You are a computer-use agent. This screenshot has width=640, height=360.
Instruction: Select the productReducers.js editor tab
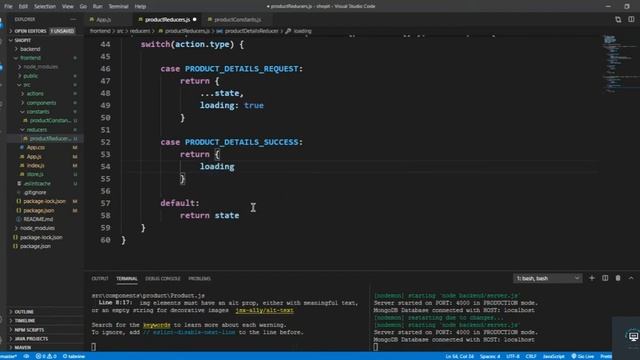point(167,20)
